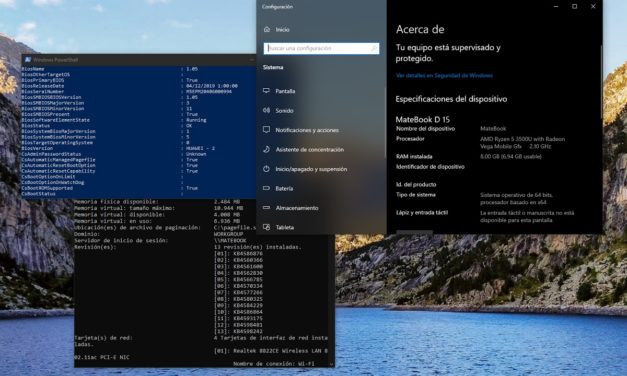Click the Windows PowerShell title bar icon

tap(28, 60)
